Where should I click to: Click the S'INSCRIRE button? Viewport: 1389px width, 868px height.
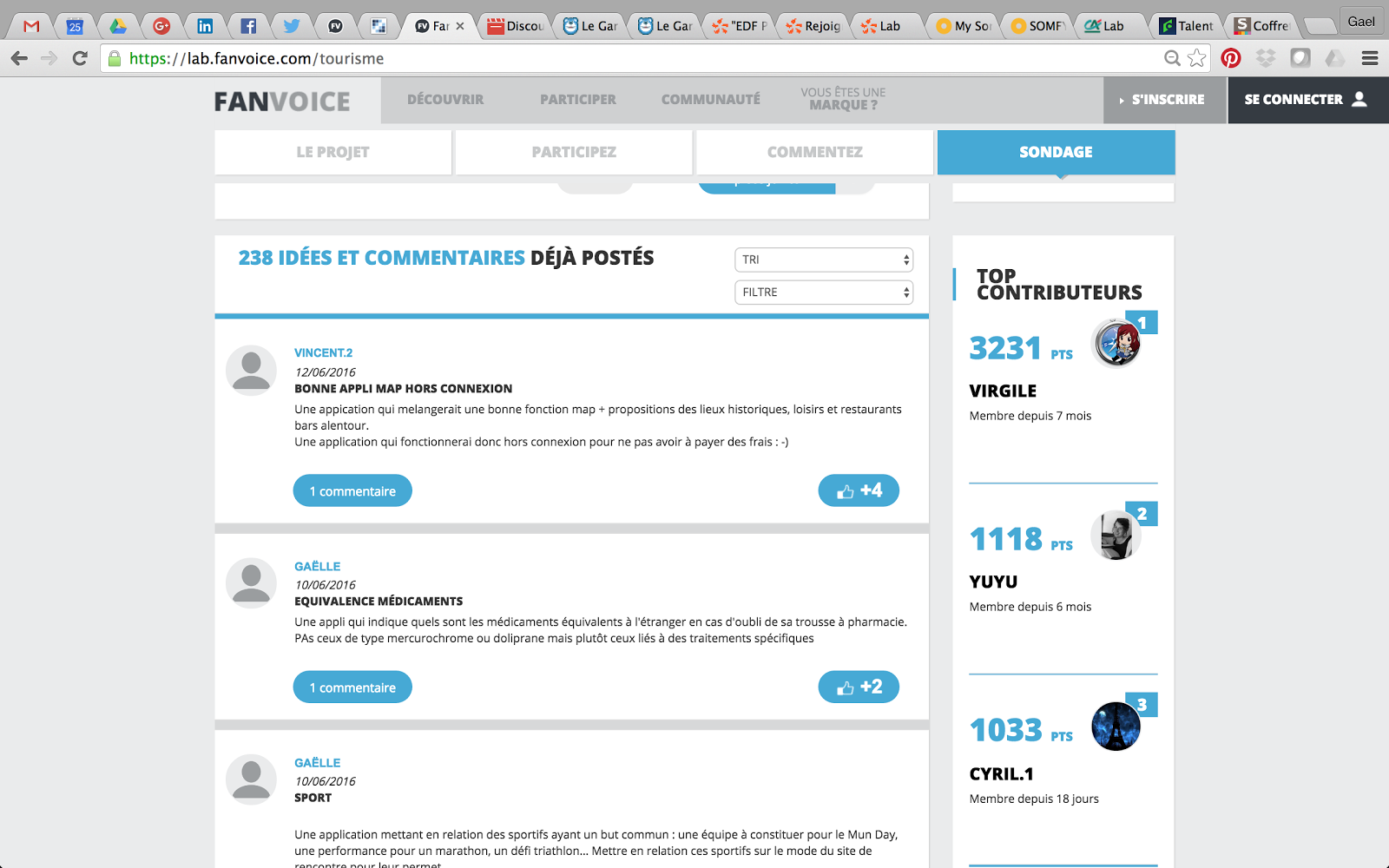tap(1166, 100)
